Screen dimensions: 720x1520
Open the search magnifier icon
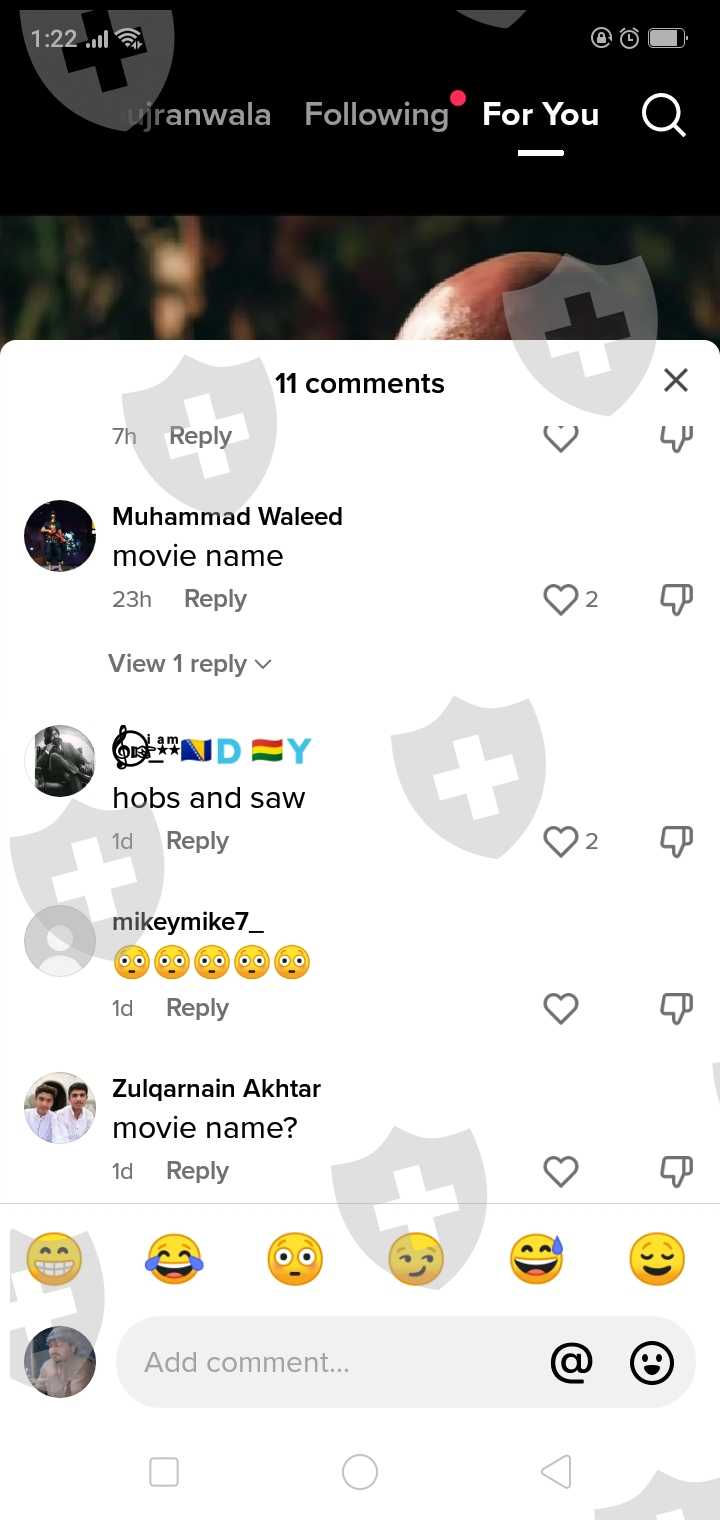pos(664,116)
